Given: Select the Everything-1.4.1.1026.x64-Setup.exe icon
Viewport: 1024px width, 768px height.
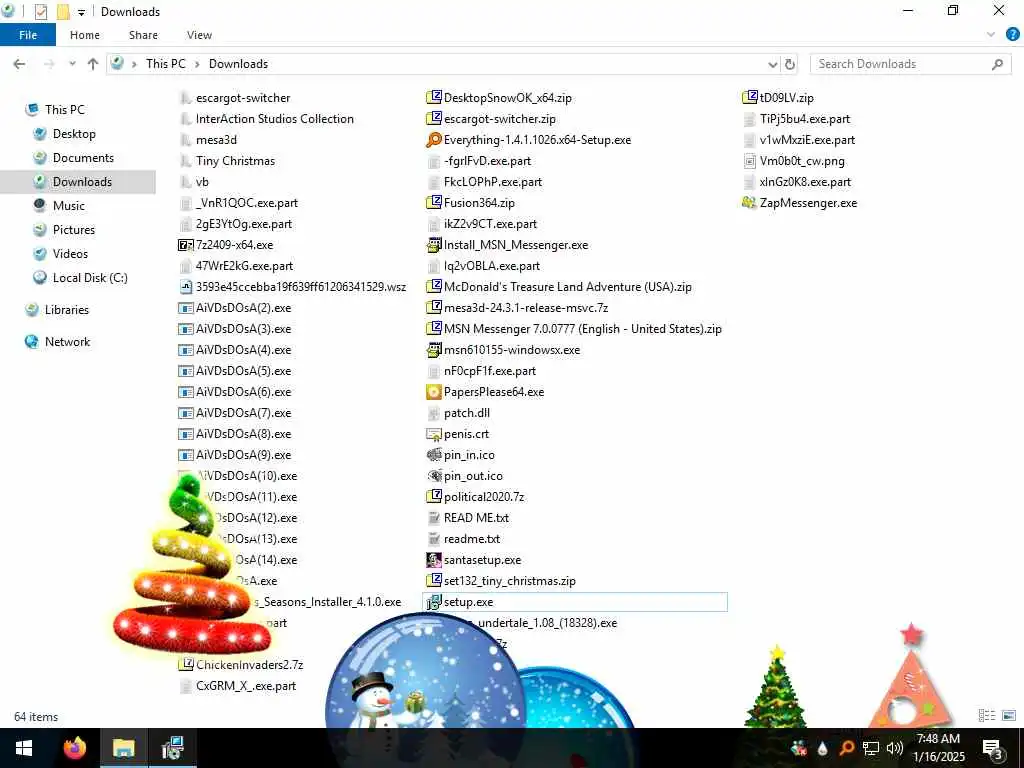Looking at the screenshot, I should coord(434,140).
